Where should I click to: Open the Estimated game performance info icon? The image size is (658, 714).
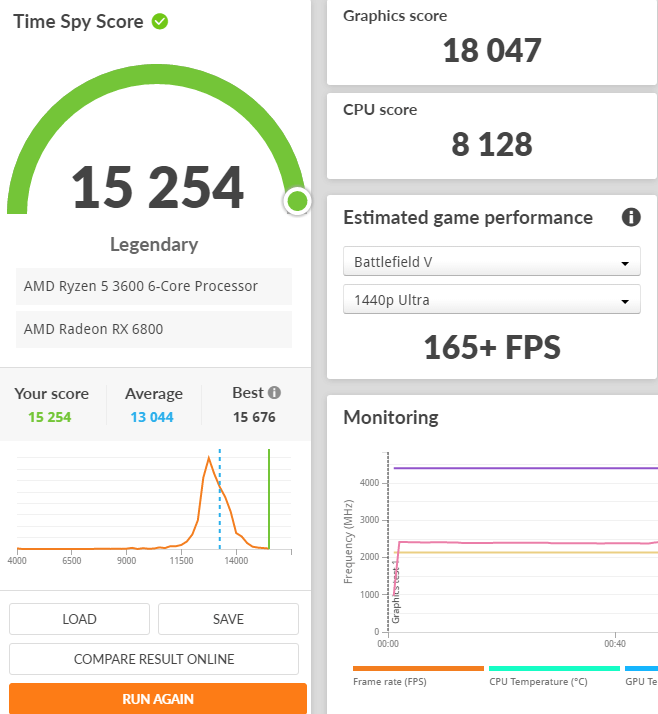point(631,217)
